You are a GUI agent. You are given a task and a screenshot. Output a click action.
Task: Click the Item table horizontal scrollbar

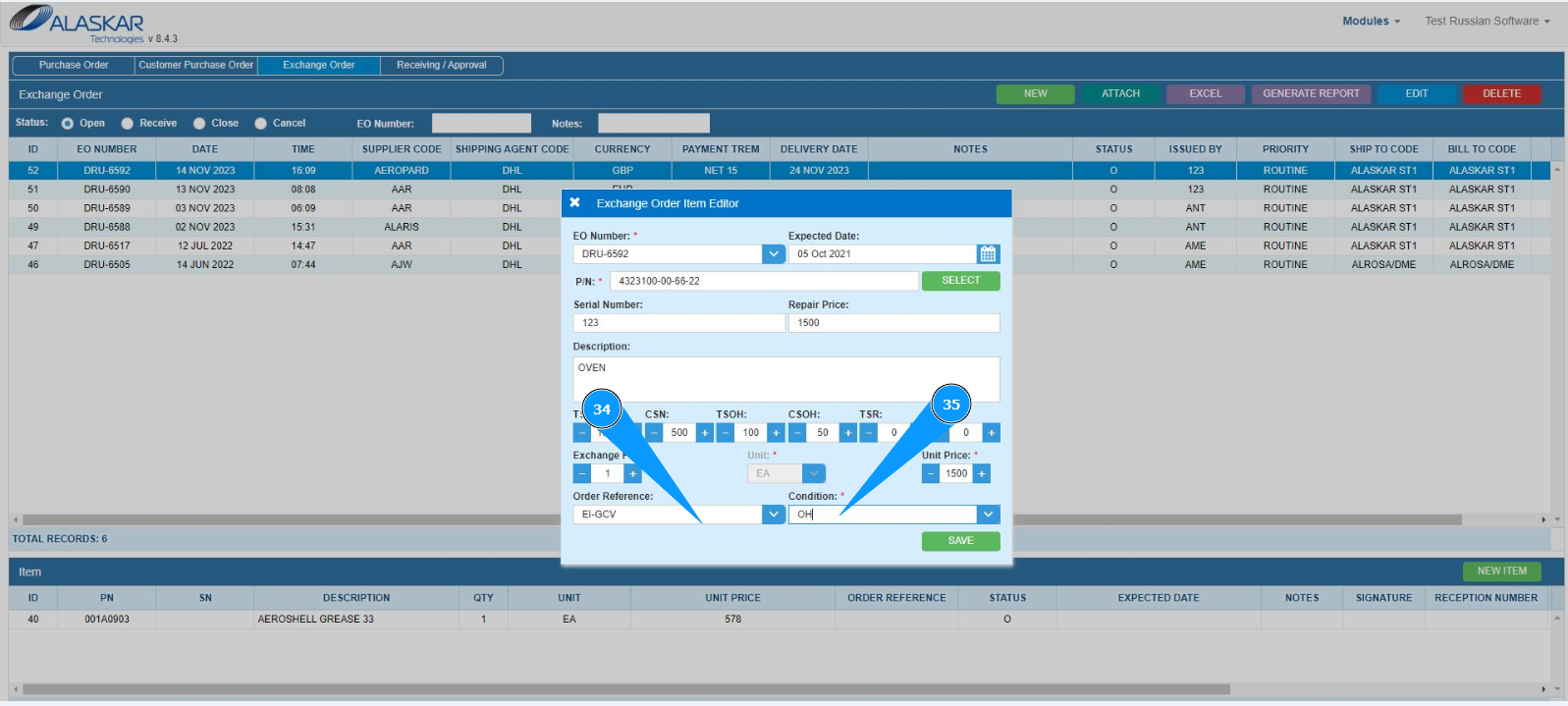(x=626, y=689)
